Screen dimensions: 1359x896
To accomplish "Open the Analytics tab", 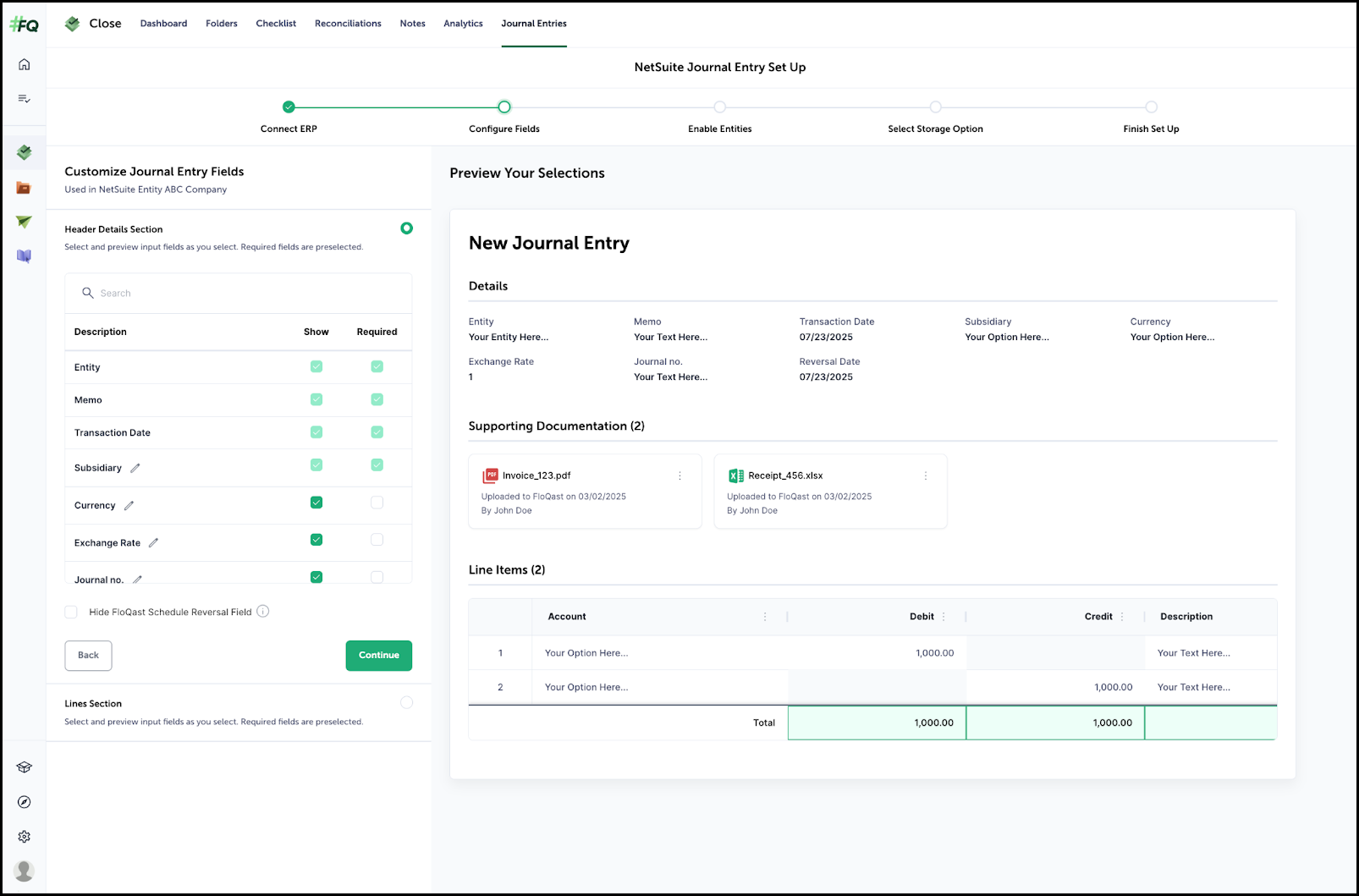I will pos(463,24).
